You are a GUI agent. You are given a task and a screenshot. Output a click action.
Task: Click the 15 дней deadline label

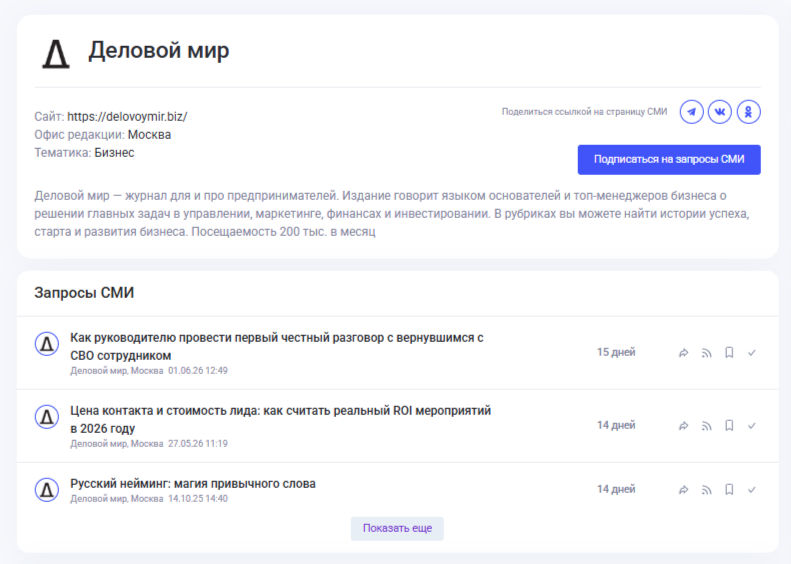pyautogui.click(x=616, y=352)
